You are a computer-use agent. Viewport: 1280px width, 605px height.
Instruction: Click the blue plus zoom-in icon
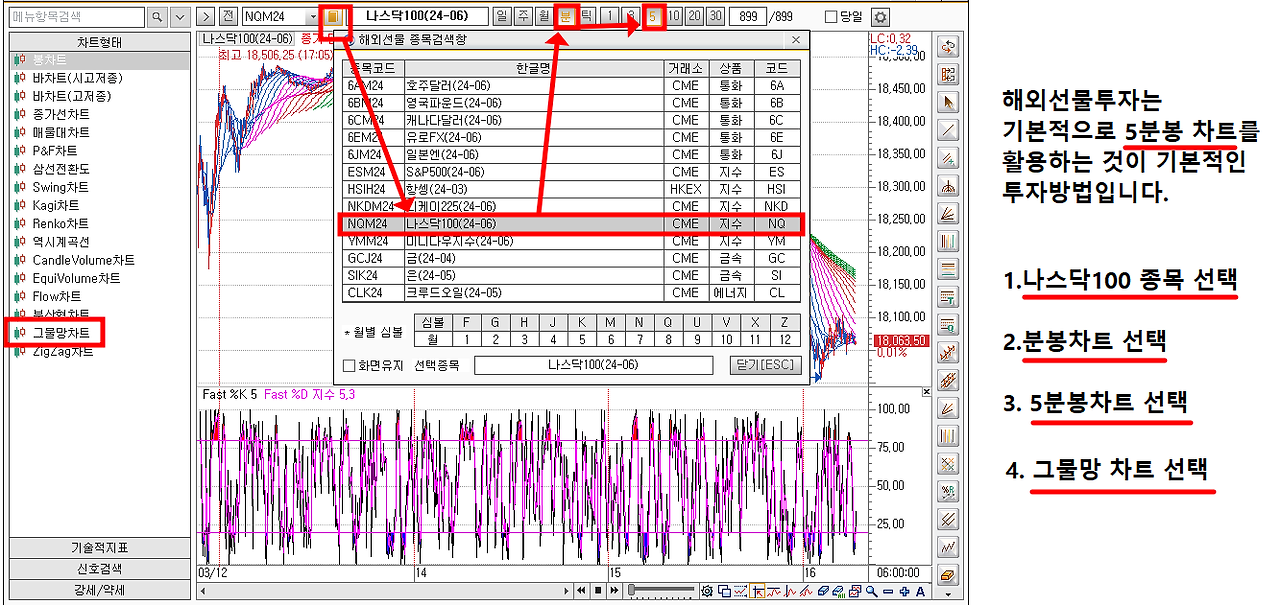[x=904, y=591]
